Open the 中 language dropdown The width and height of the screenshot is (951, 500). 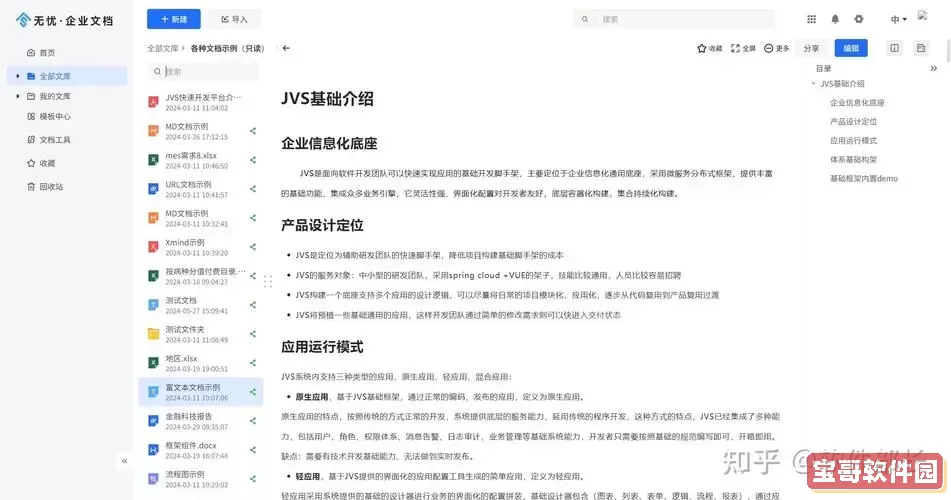click(898, 19)
